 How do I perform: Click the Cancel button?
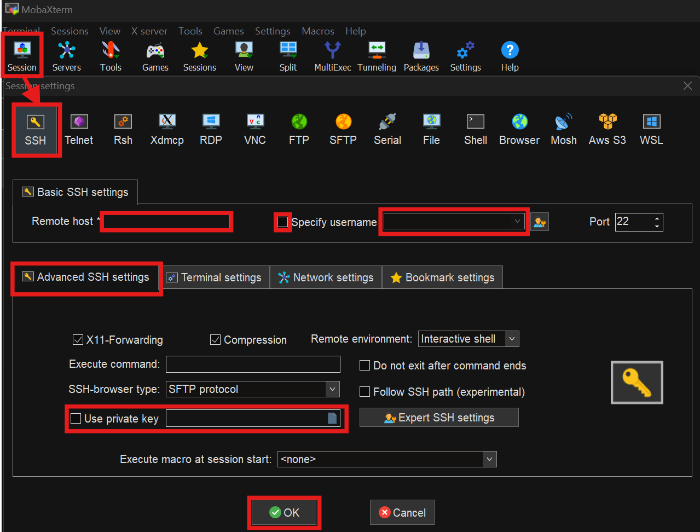402,512
